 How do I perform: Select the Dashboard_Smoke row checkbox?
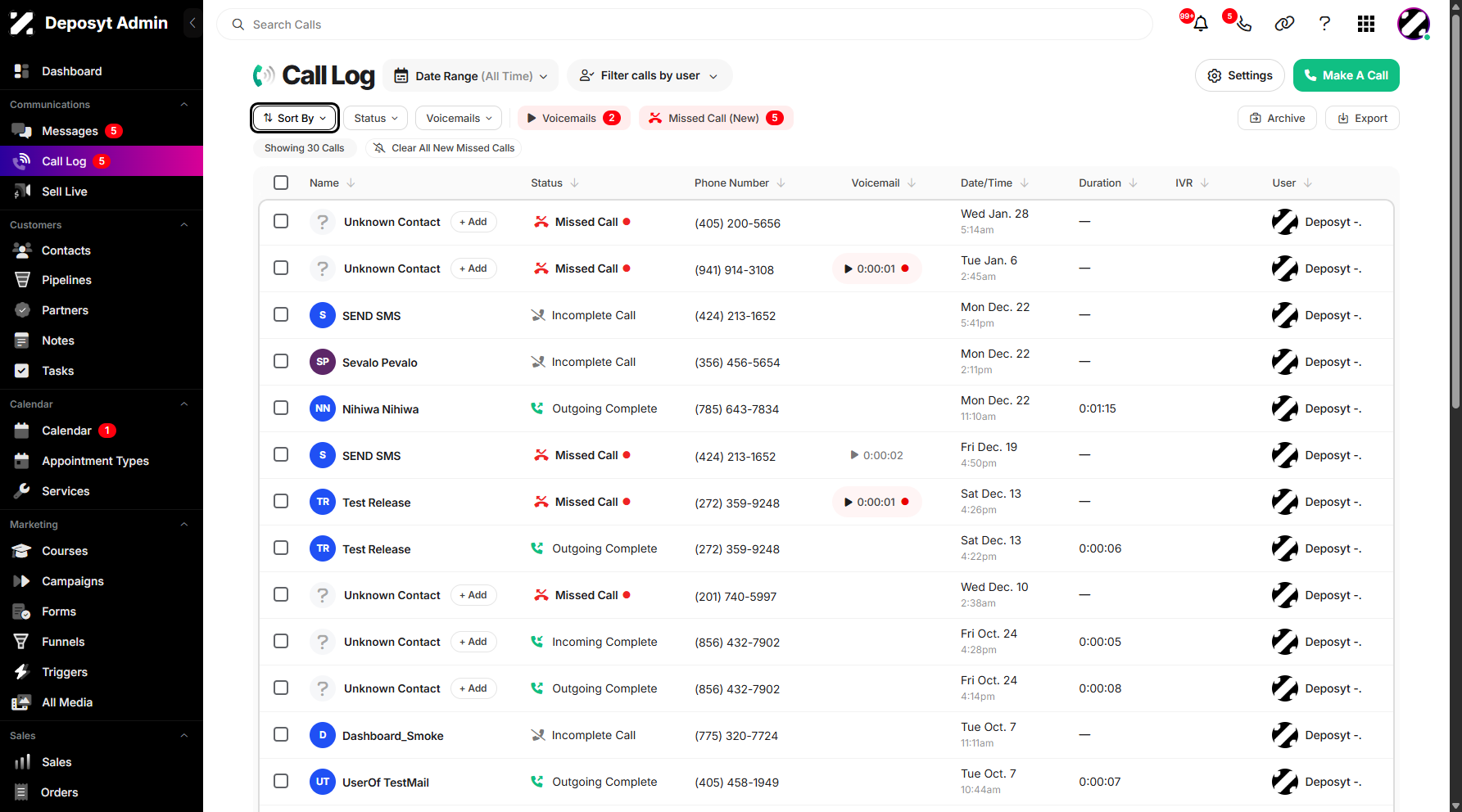point(281,734)
